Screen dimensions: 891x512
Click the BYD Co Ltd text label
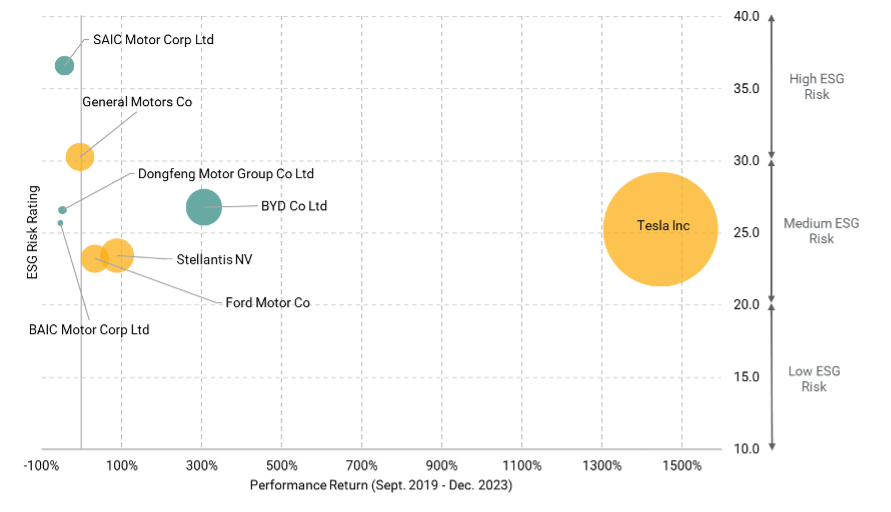pyautogui.click(x=294, y=207)
